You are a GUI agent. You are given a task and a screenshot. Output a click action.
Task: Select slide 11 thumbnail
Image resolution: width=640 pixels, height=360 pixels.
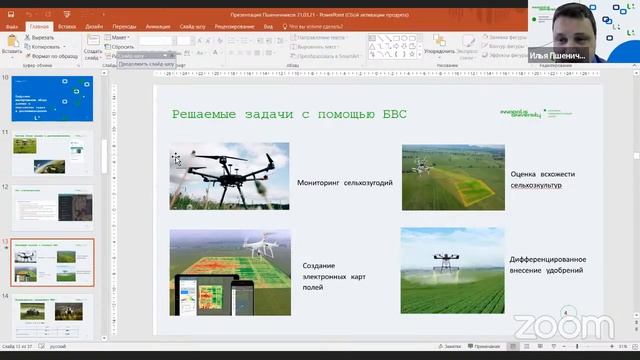pos(52,153)
